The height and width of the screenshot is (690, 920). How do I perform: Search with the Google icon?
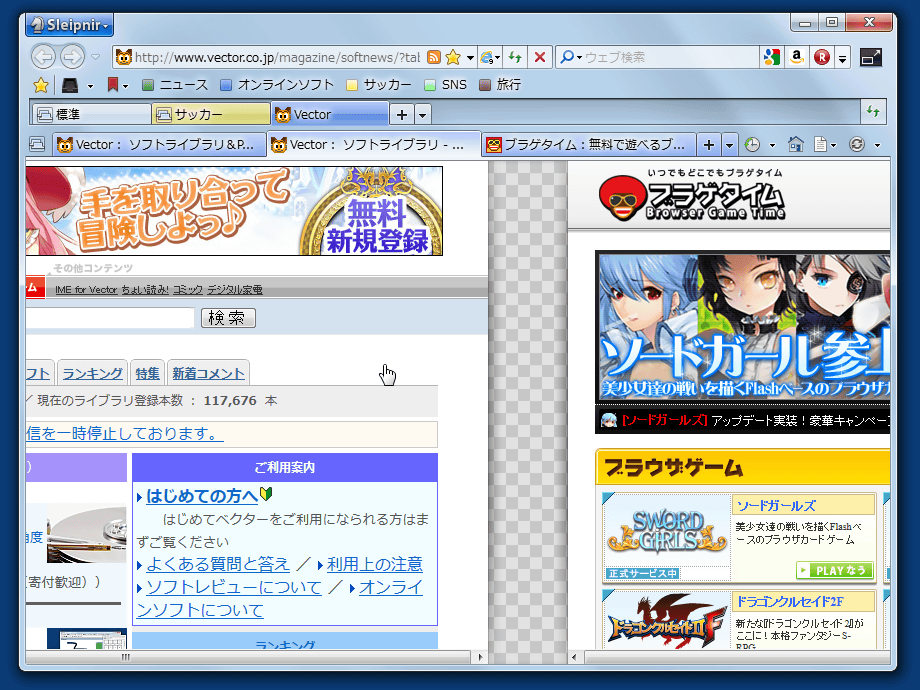pyautogui.click(x=772, y=57)
